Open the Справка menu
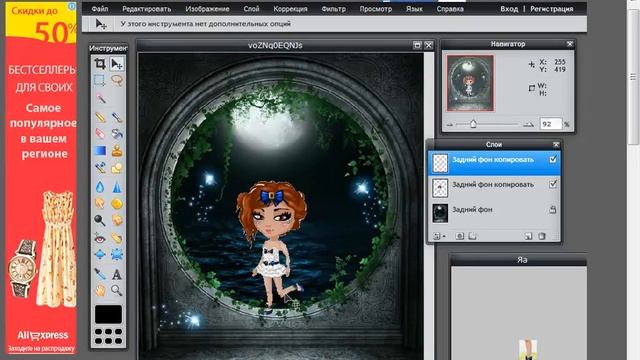This screenshot has width=640, height=360. 450,9
